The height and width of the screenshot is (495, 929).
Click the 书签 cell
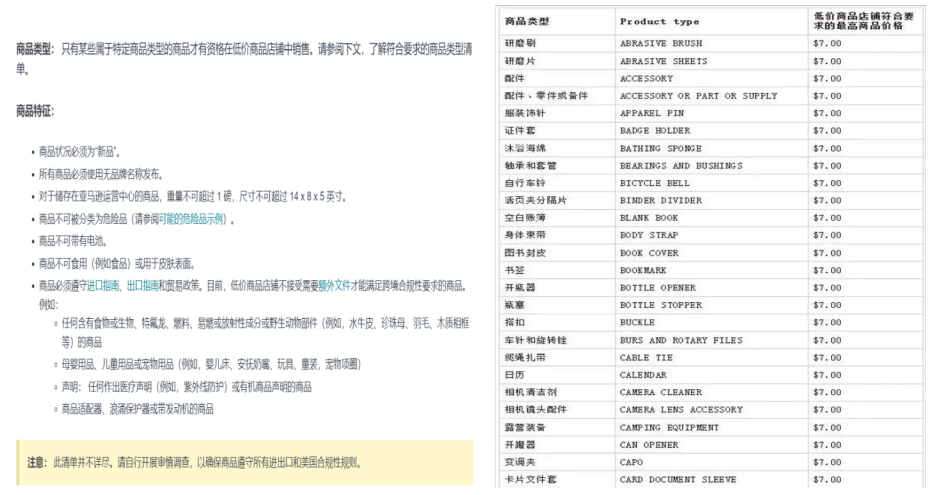pyautogui.click(x=558, y=270)
